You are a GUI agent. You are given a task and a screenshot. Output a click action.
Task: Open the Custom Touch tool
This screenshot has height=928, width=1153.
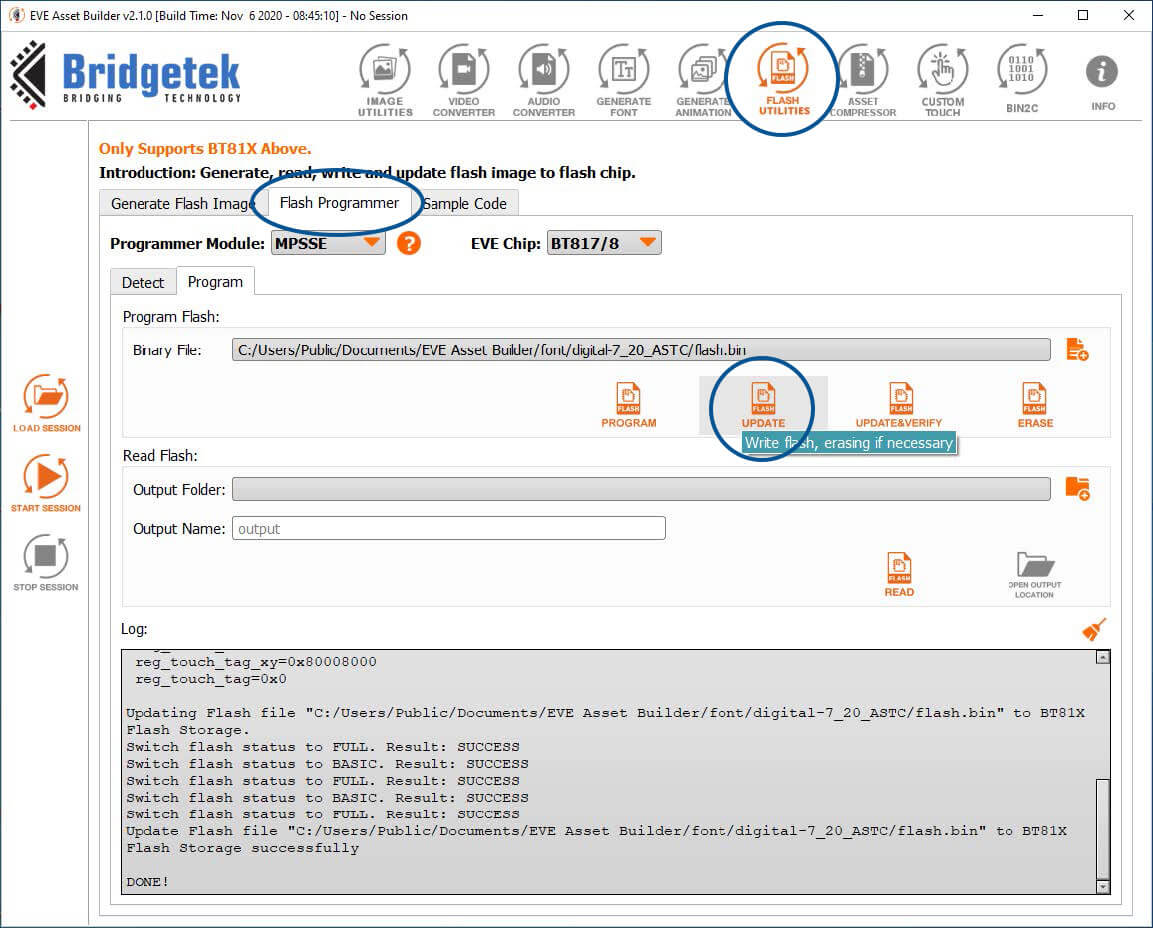[943, 81]
